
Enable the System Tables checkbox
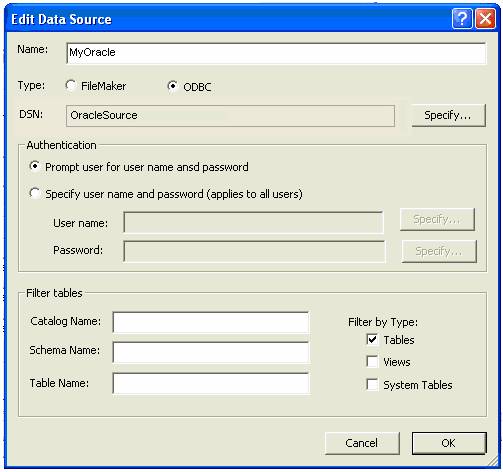click(372, 384)
